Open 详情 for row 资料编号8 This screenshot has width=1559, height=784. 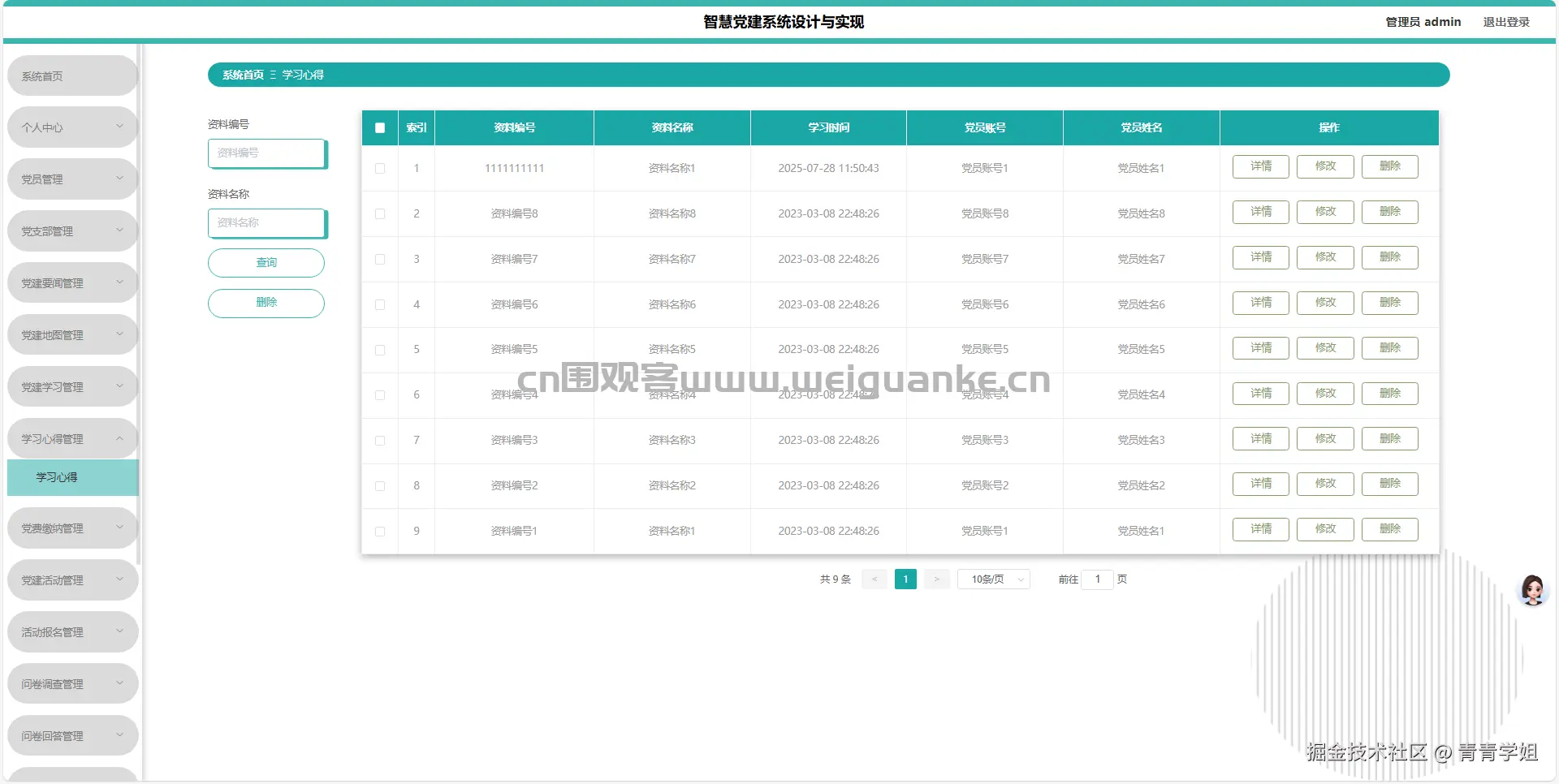pyautogui.click(x=1261, y=212)
